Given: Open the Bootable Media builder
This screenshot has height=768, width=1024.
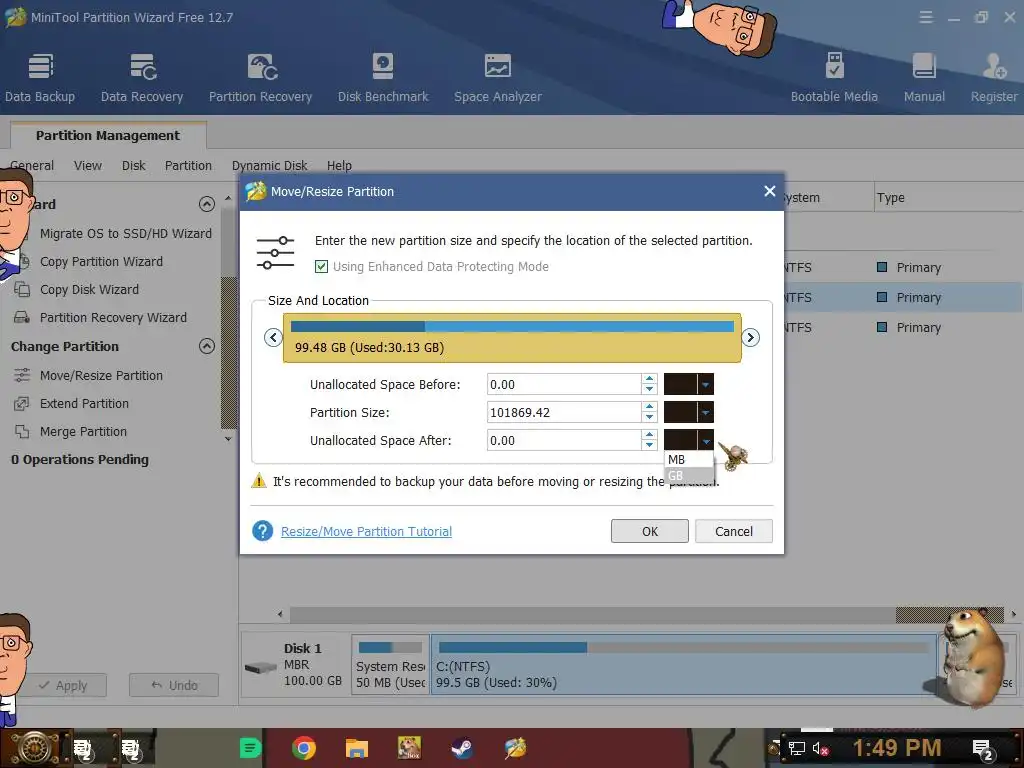Looking at the screenshot, I should (x=834, y=77).
